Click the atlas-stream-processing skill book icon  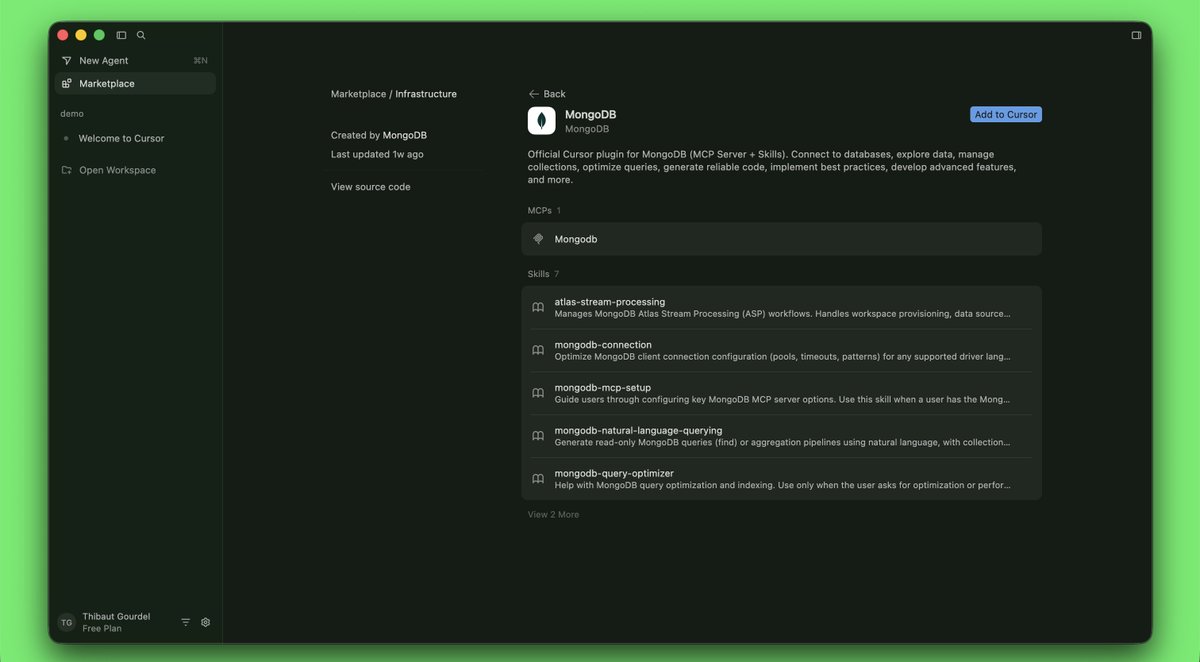coord(538,307)
